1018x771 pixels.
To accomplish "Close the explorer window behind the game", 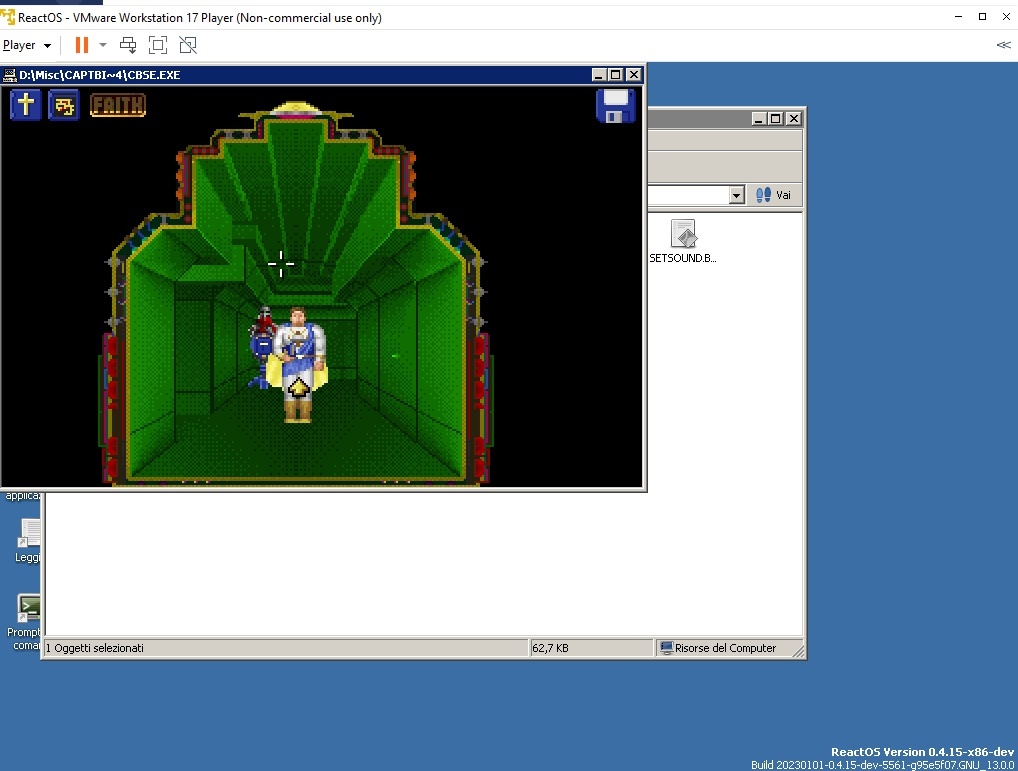I will [x=793, y=119].
